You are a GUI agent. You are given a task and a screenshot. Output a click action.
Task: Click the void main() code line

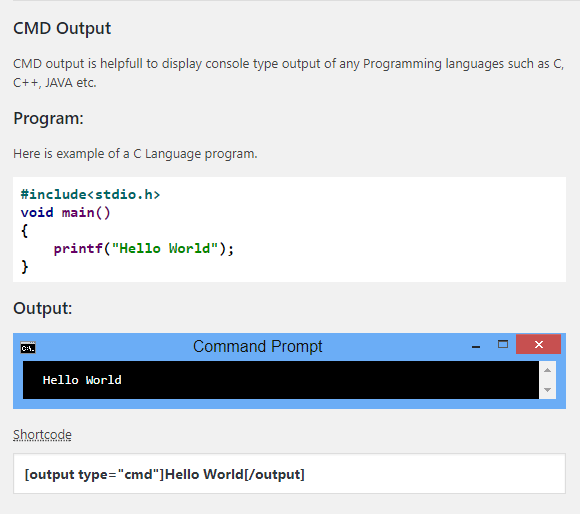pyautogui.click(x=65, y=213)
